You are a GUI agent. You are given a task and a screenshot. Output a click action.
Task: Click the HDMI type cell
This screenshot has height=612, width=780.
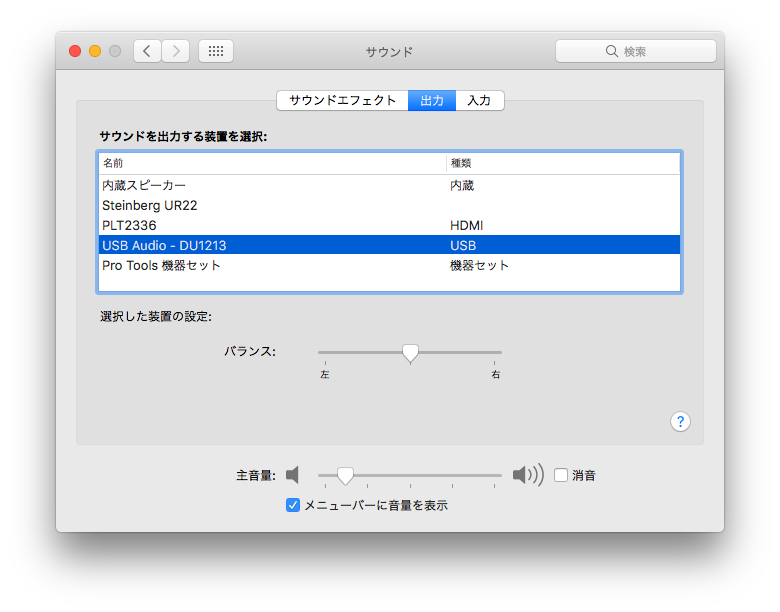click(467, 225)
